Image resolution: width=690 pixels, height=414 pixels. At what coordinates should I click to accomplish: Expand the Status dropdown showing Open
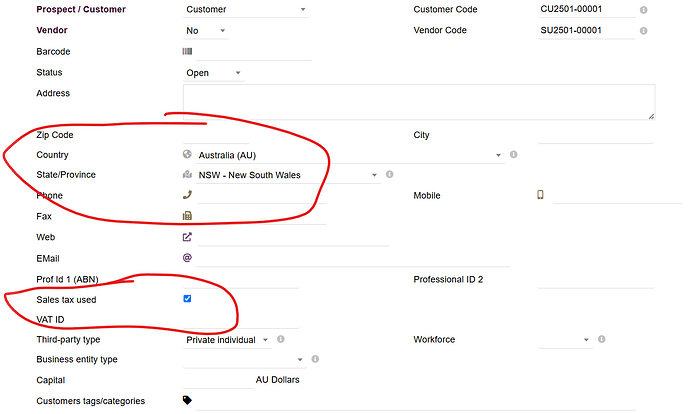tap(214, 73)
